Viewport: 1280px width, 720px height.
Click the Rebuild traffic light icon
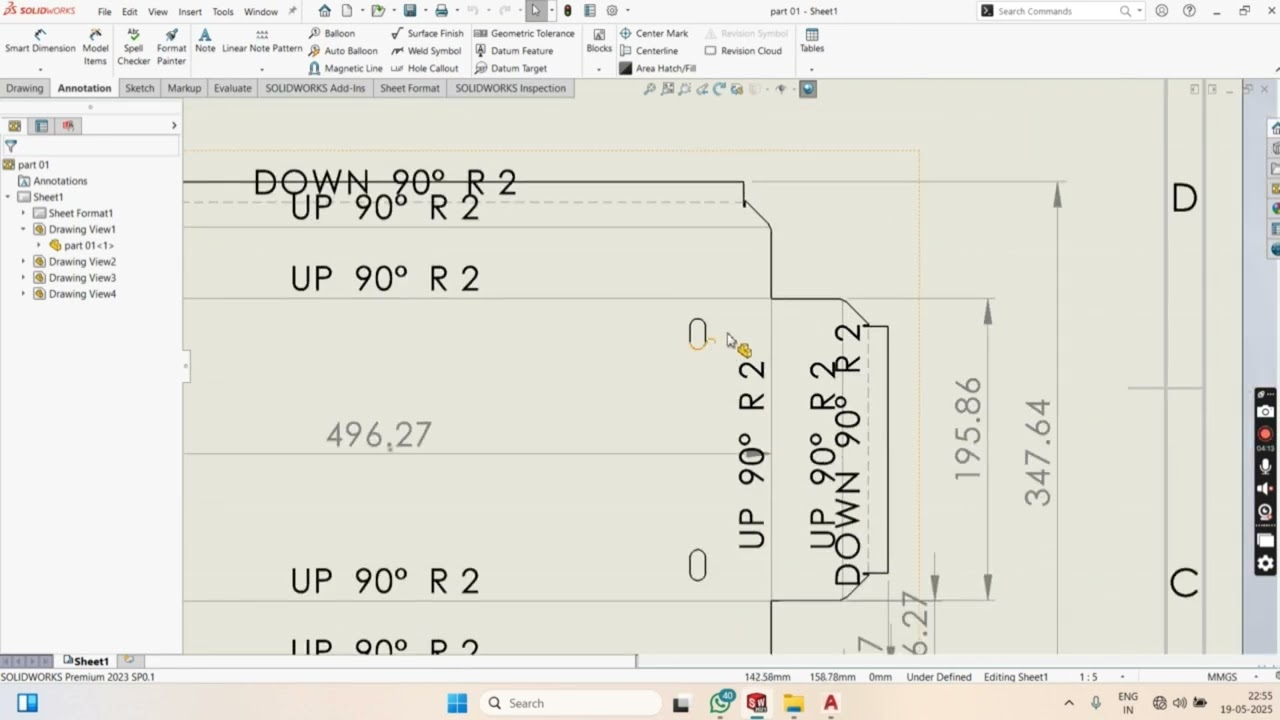point(568,11)
